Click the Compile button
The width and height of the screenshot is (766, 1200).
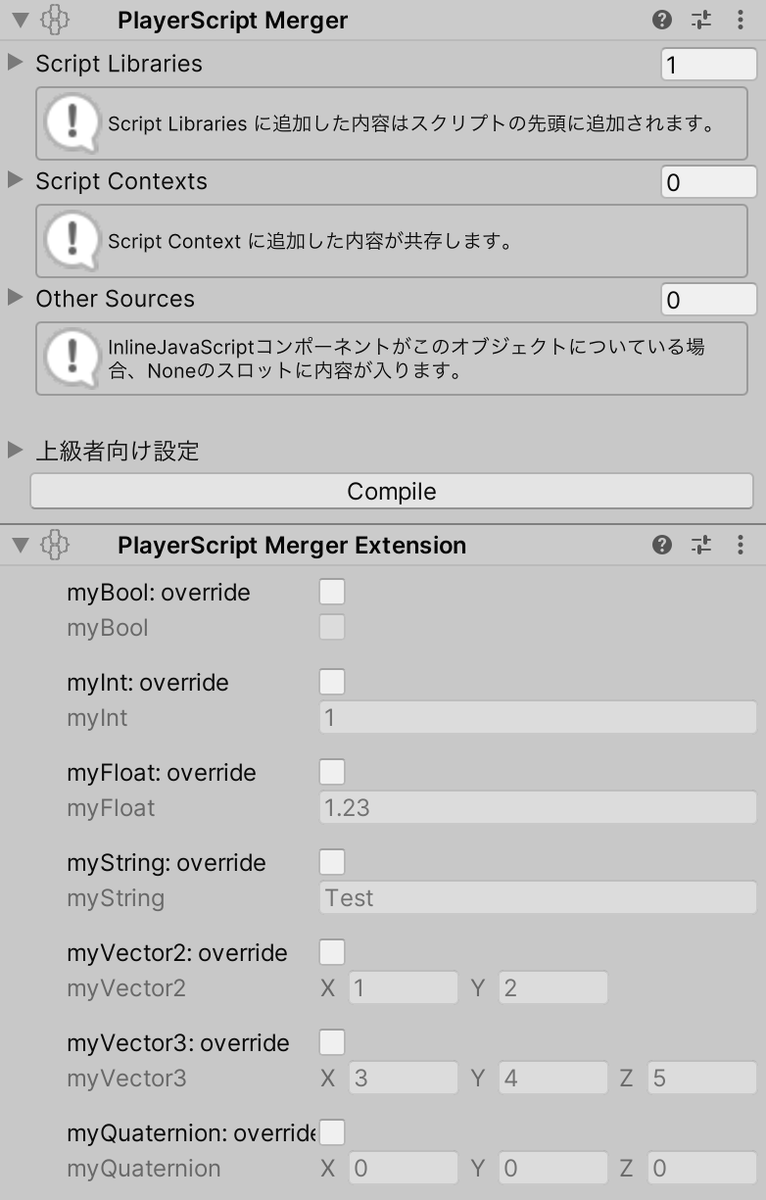click(x=392, y=491)
